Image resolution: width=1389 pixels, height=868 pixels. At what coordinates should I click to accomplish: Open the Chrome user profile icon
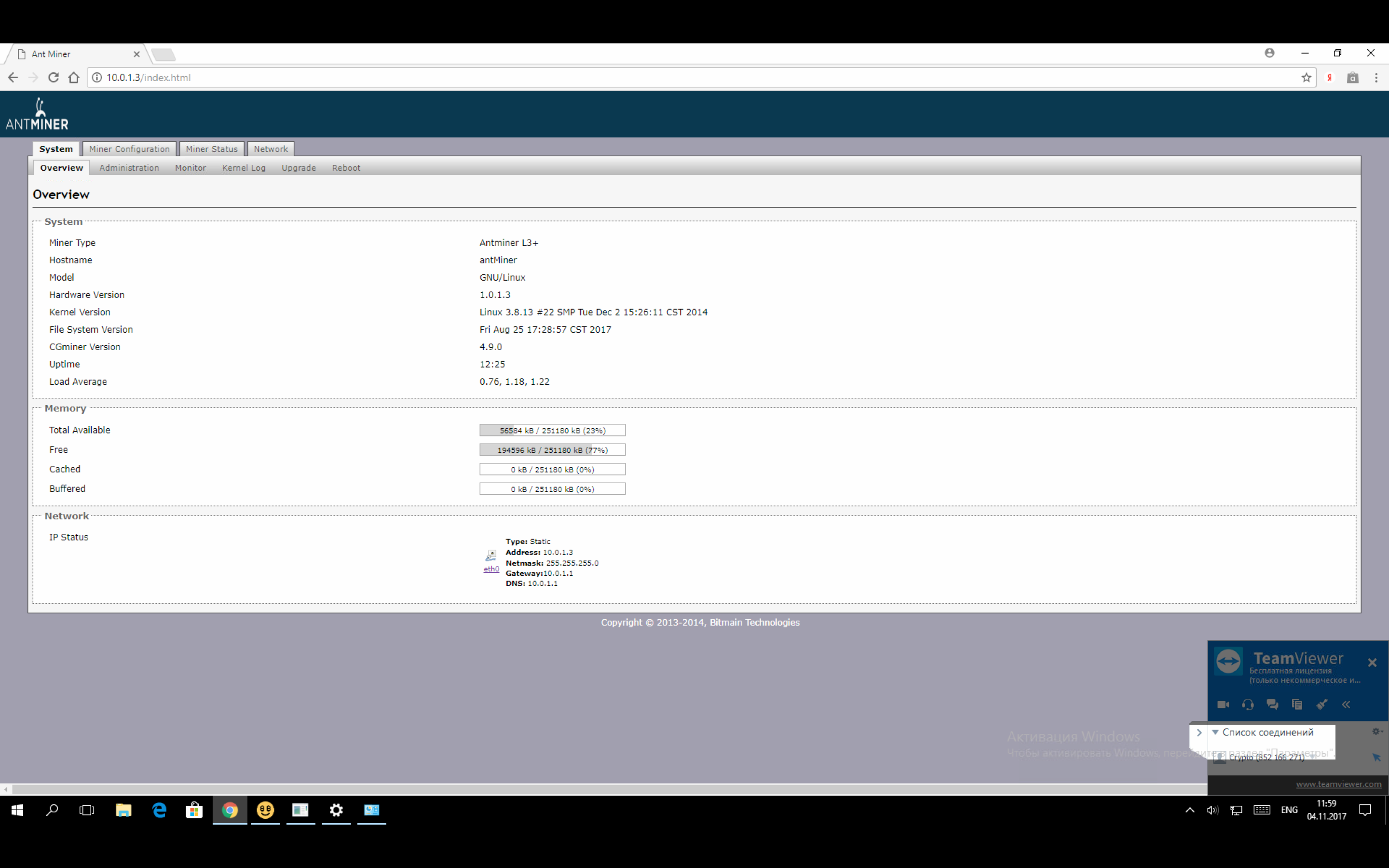[1269, 53]
